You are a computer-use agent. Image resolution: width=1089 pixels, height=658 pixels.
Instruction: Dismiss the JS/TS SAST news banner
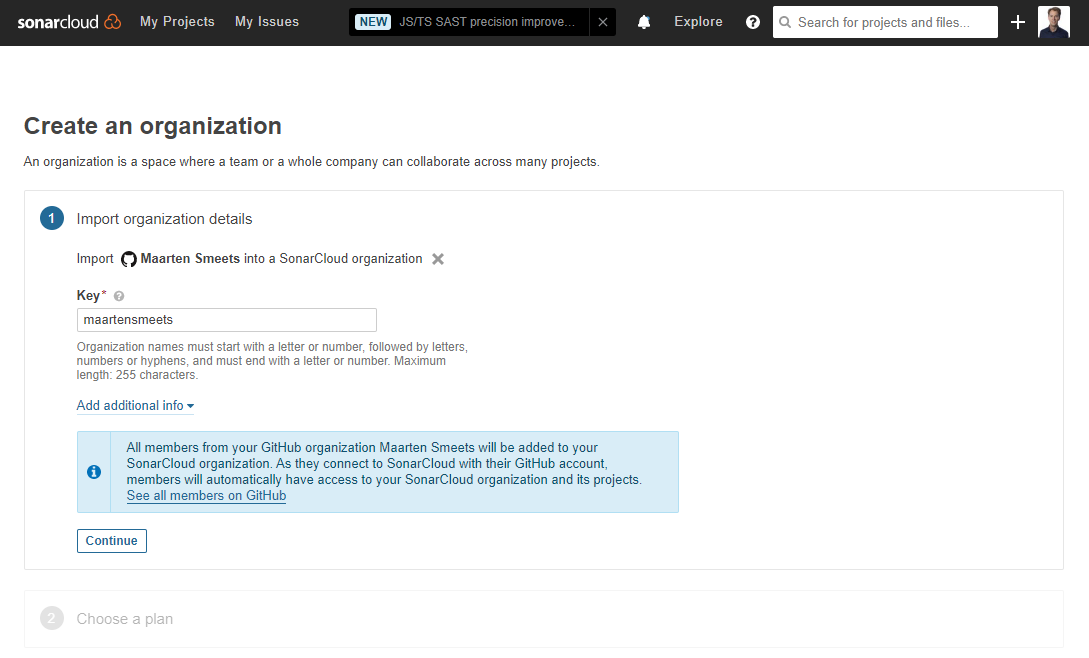[x=602, y=22]
